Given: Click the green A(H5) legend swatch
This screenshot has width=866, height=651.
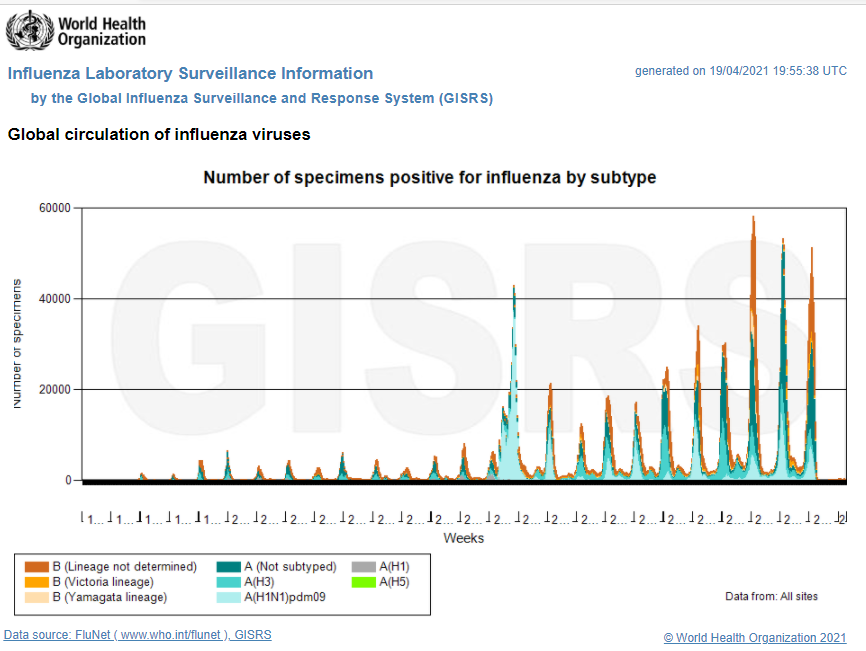Looking at the screenshot, I should point(364,582).
